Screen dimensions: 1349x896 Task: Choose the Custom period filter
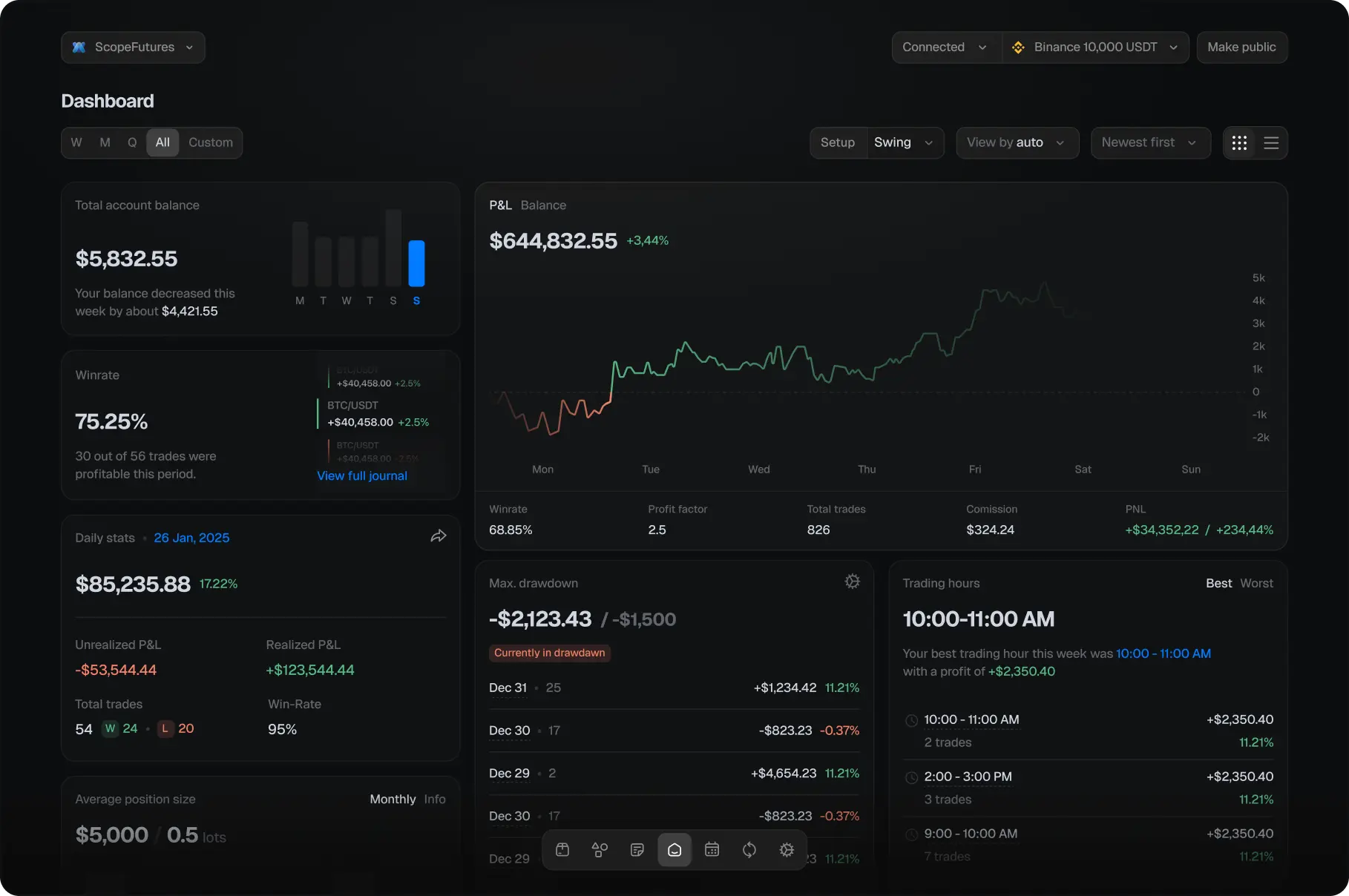[211, 142]
